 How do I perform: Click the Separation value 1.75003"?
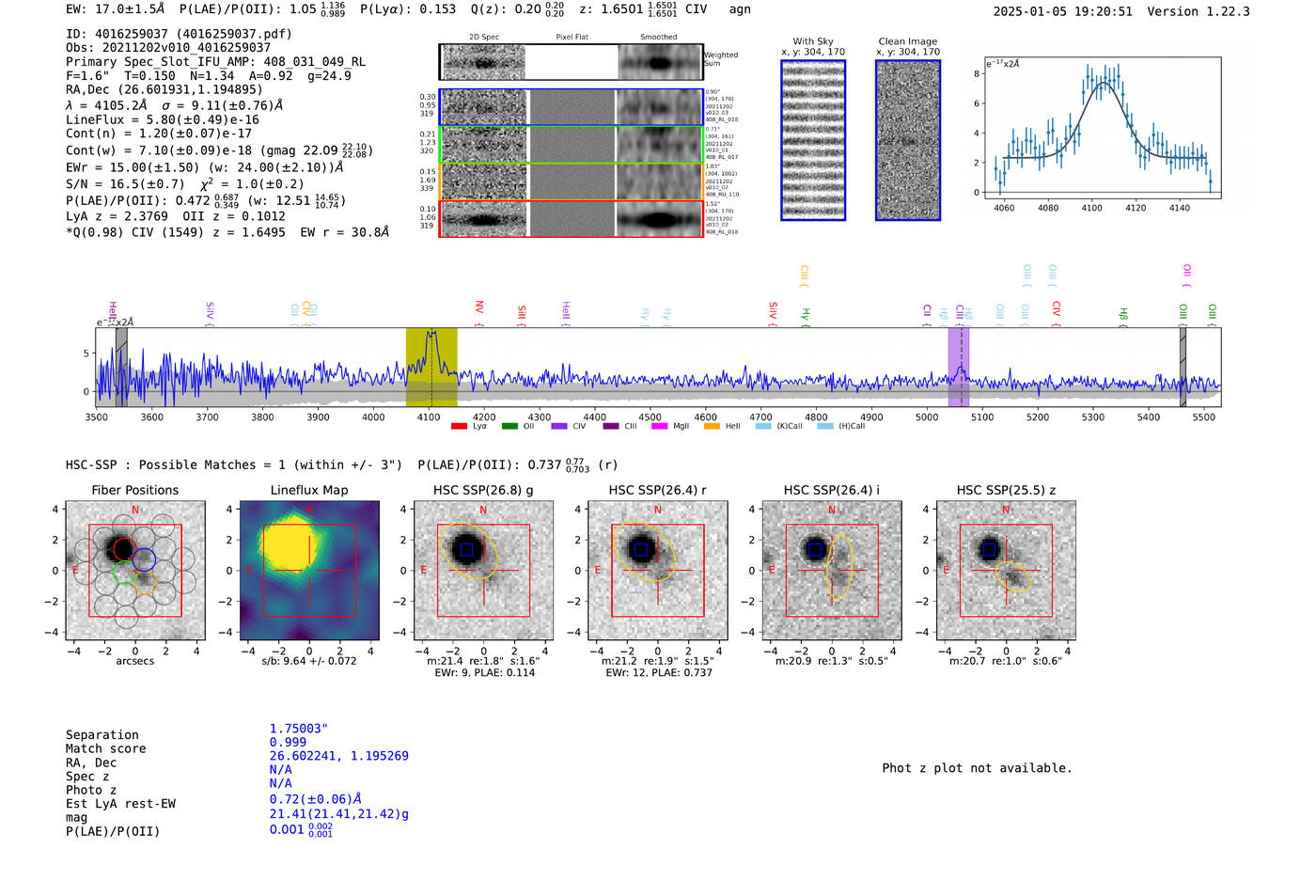pos(299,729)
